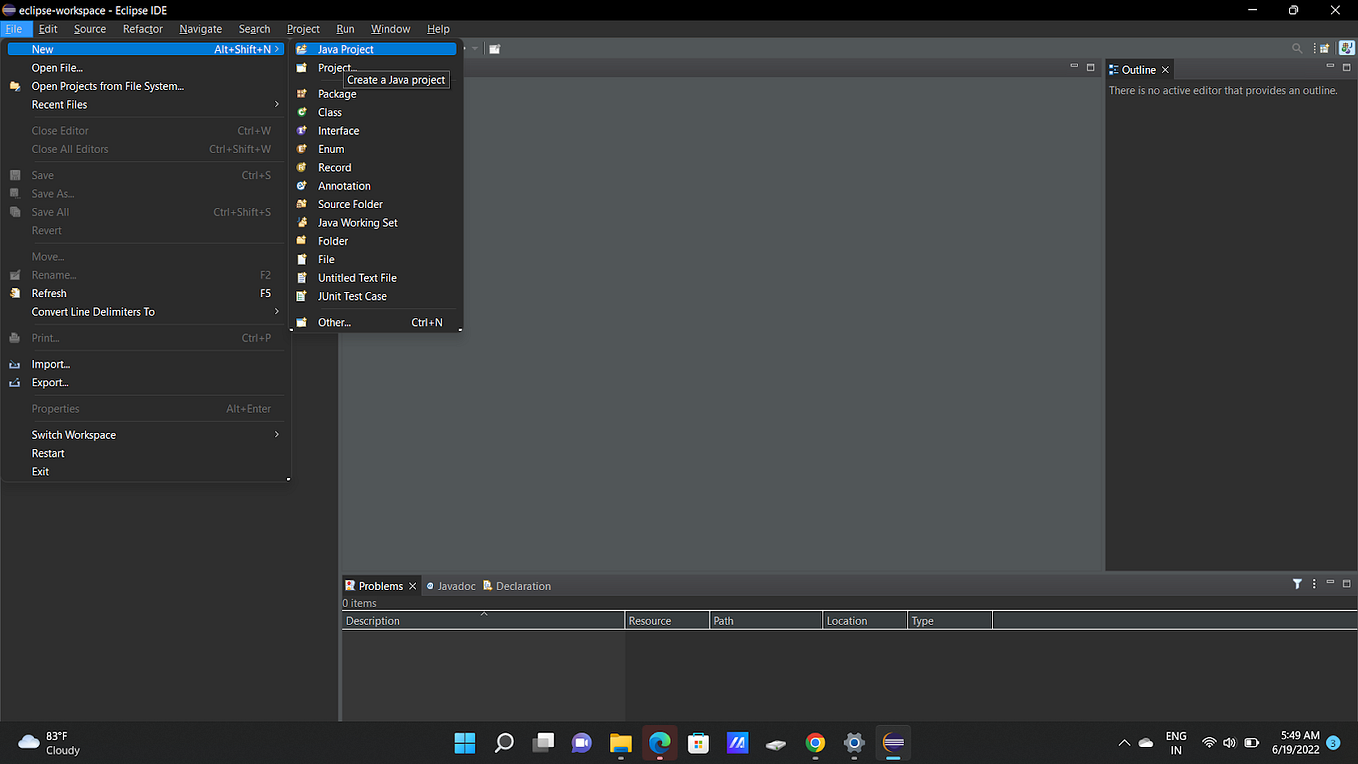Select JUnit Test Case from the New submenu

coord(352,296)
